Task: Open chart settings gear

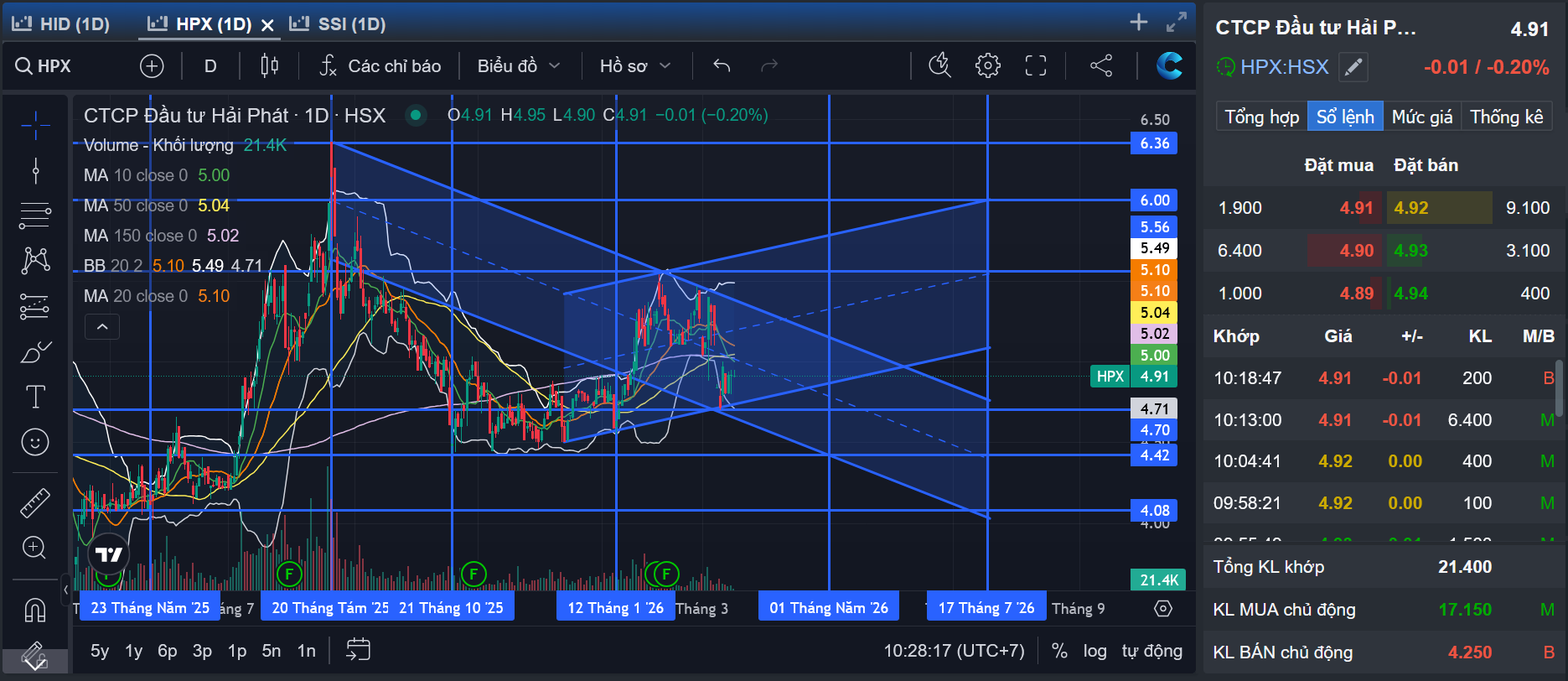Action: pyautogui.click(x=988, y=65)
